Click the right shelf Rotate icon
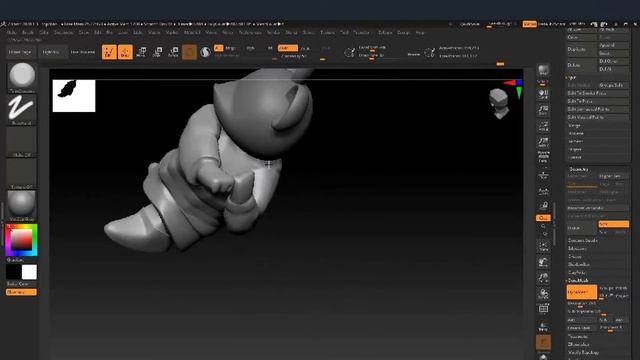Image resolution: width=640 pixels, height=360 pixels. click(x=543, y=294)
